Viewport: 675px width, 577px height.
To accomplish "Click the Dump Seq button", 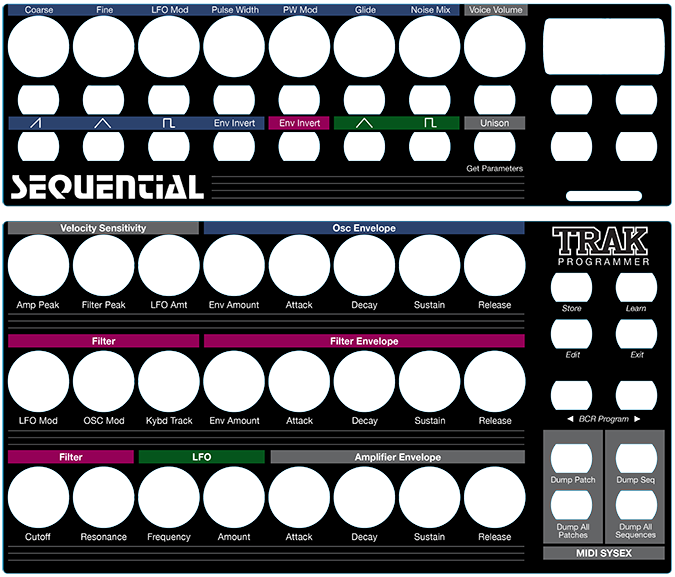I will pyautogui.click(x=636, y=459).
